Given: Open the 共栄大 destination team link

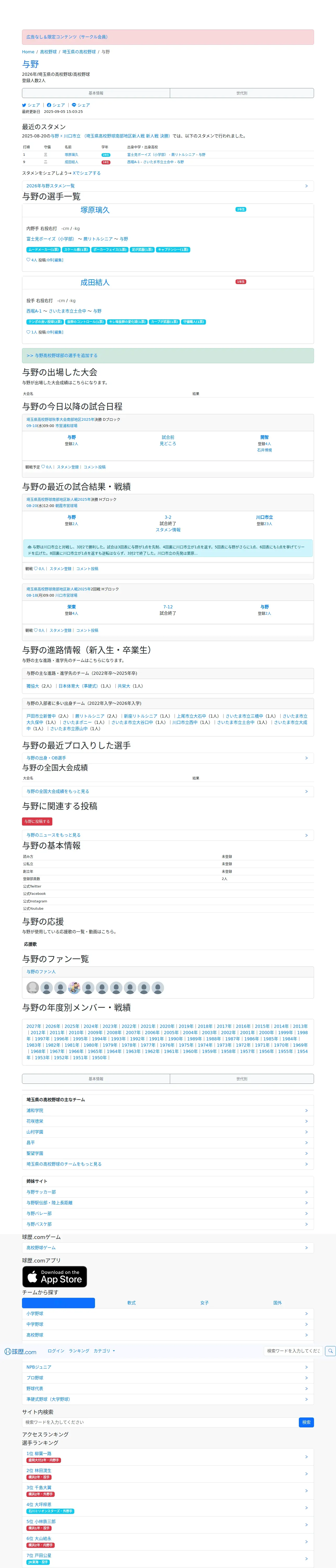Looking at the screenshot, I should click(x=124, y=686).
